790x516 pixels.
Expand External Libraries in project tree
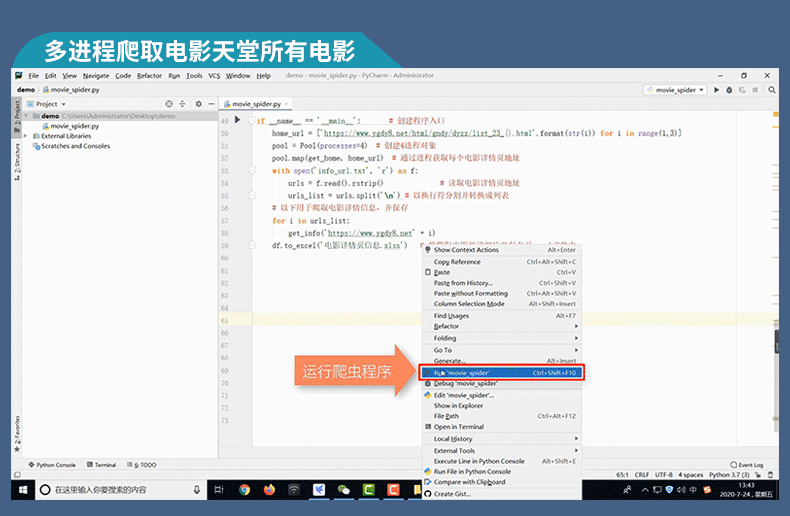pyautogui.click(x=26, y=136)
